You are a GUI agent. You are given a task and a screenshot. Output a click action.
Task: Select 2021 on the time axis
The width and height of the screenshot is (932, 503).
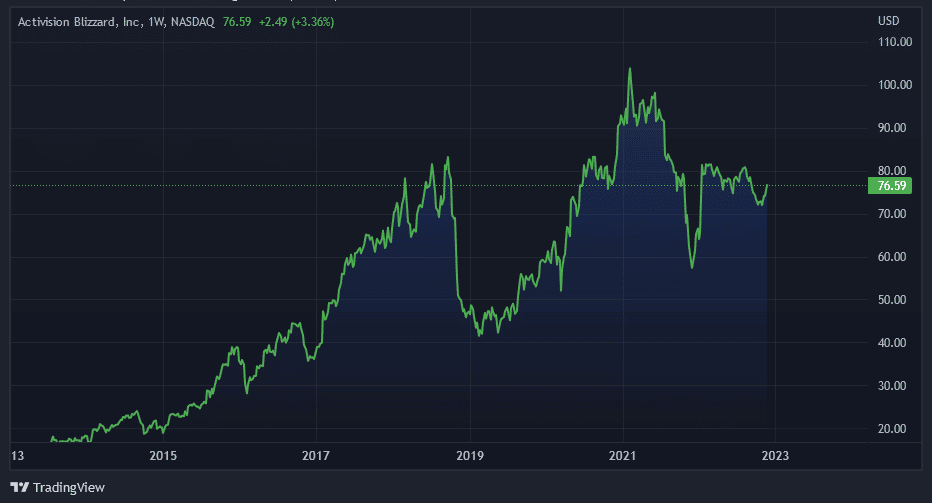coord(622,456)
